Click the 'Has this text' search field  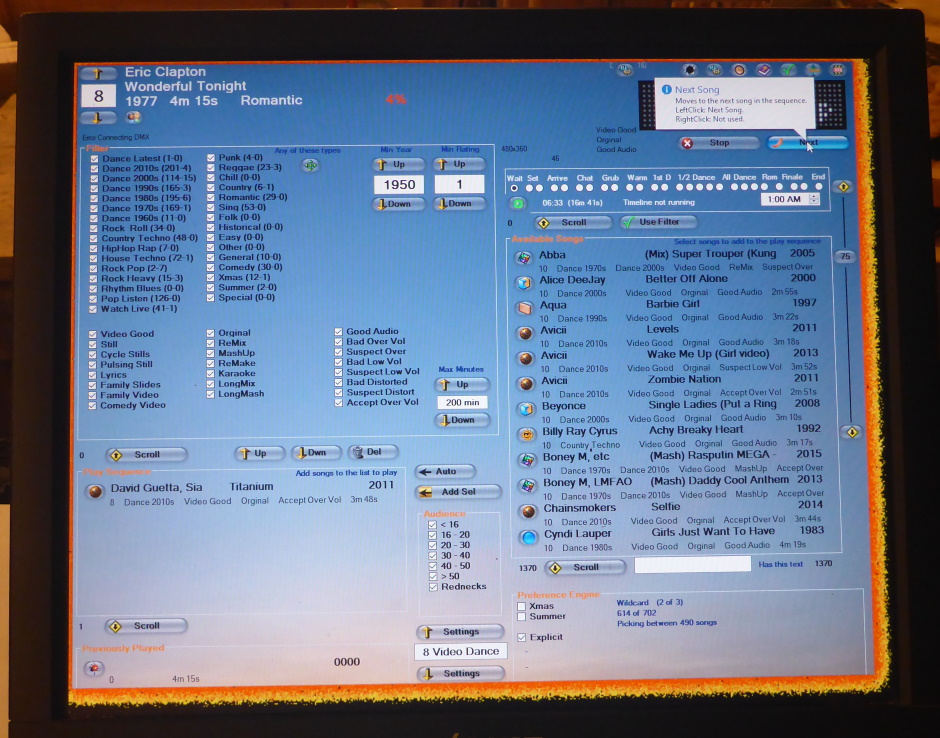click(x=692, y=564)
